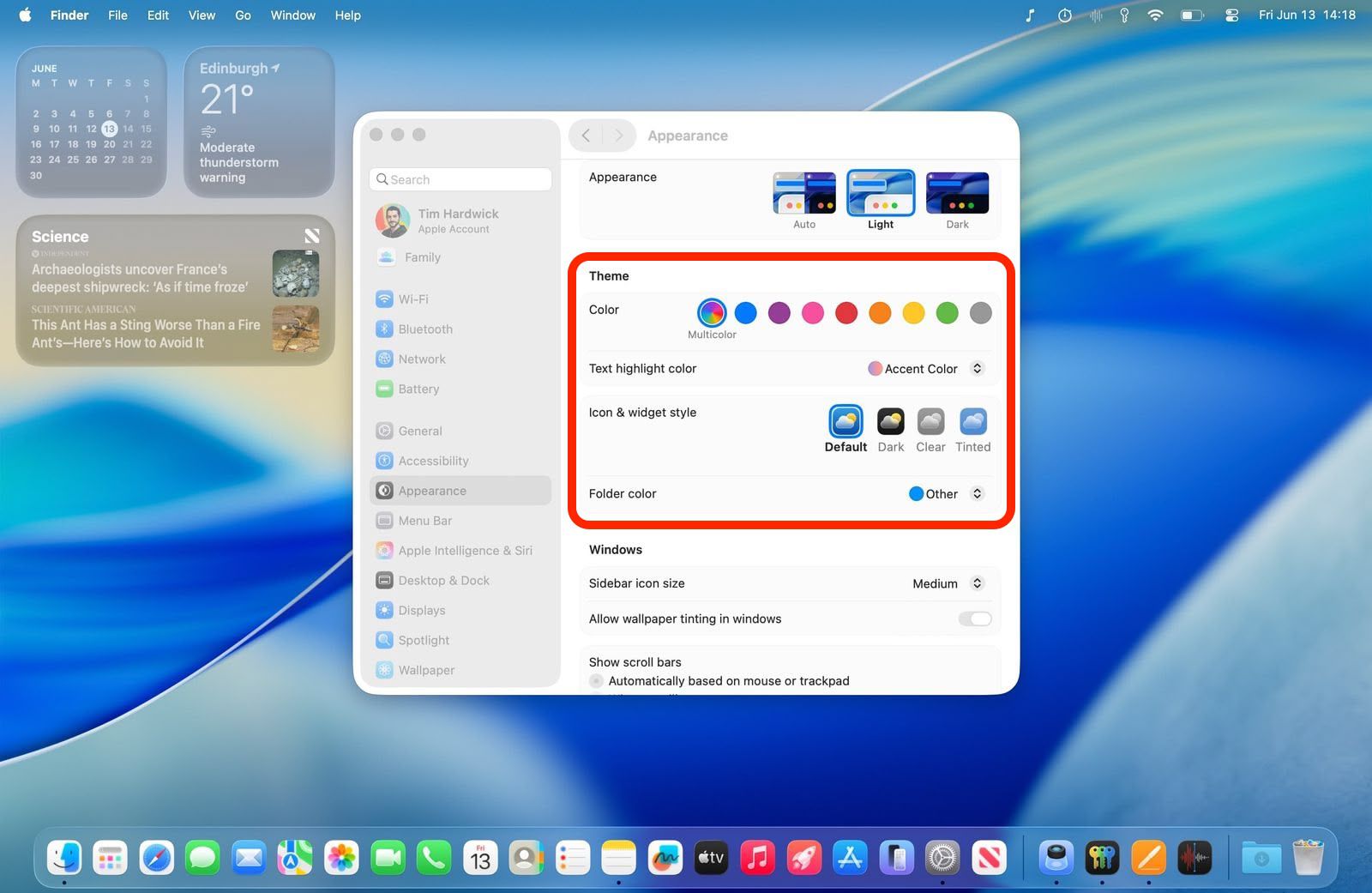This screenshot has height=893, width=1372.
Task: Open the Text highlight color dropdown
Action: point(977,368)
